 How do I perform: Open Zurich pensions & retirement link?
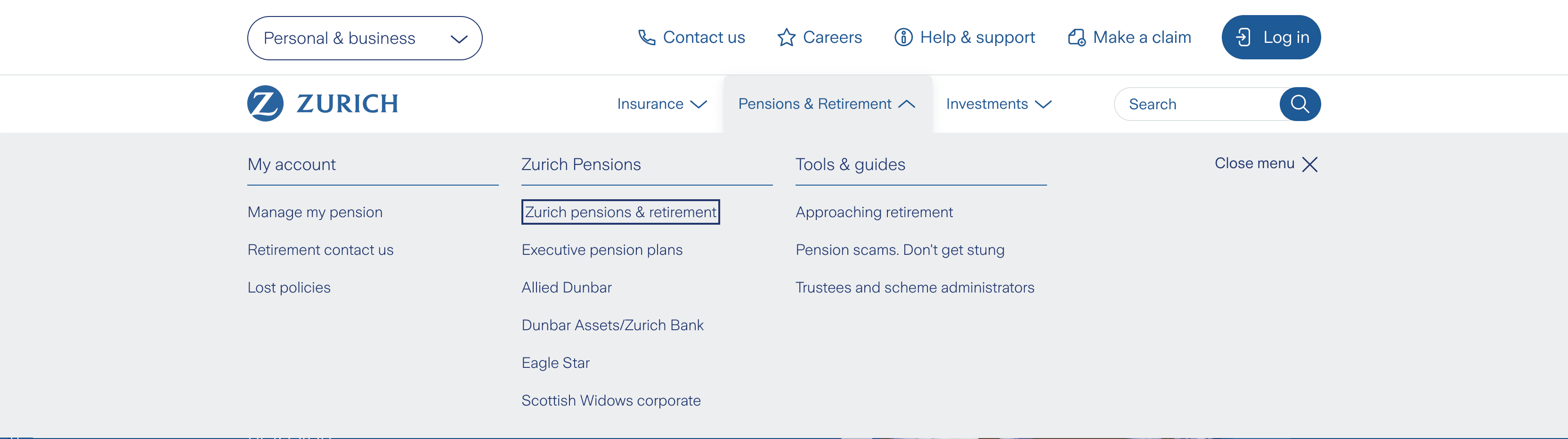coord(620,212)
